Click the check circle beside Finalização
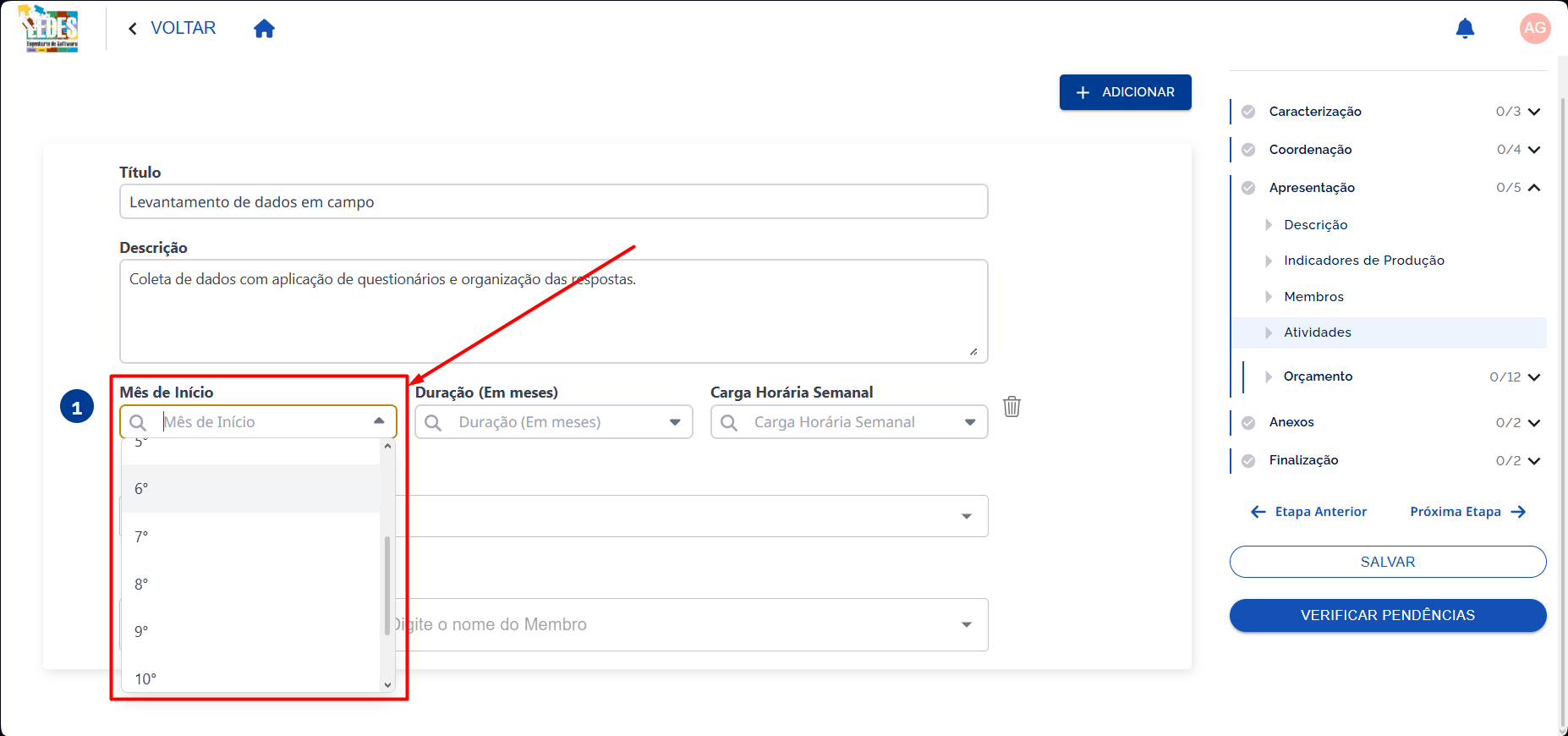Screen dimensions: 1568x736 pos(1248,461)
